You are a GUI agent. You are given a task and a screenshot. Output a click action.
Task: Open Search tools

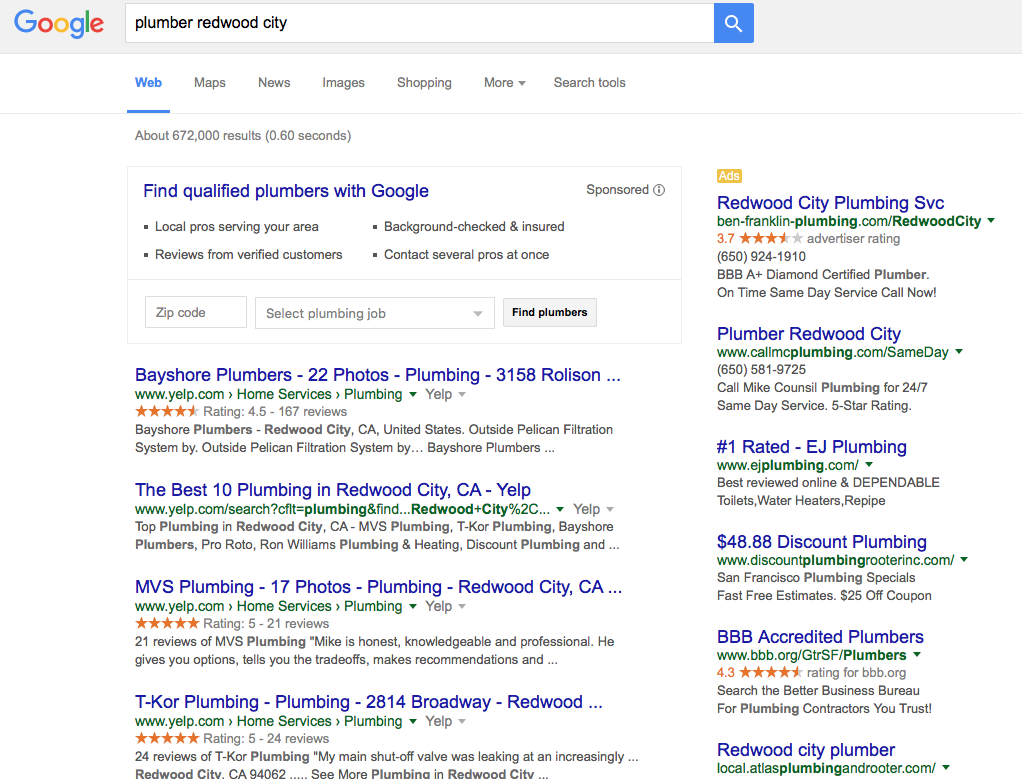(590, 83)
